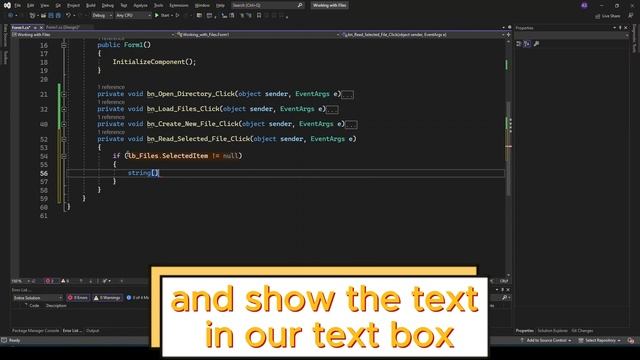Switch to the Output tab
640x360 pixels.
click(x=93, y=331)
